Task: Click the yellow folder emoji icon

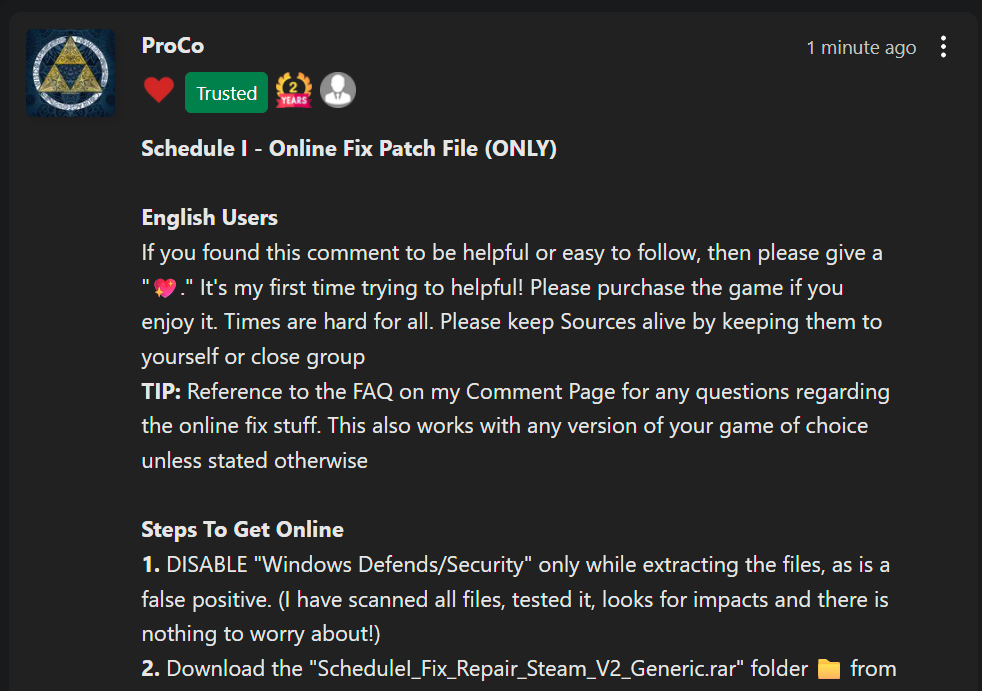Action: point(829,669)
